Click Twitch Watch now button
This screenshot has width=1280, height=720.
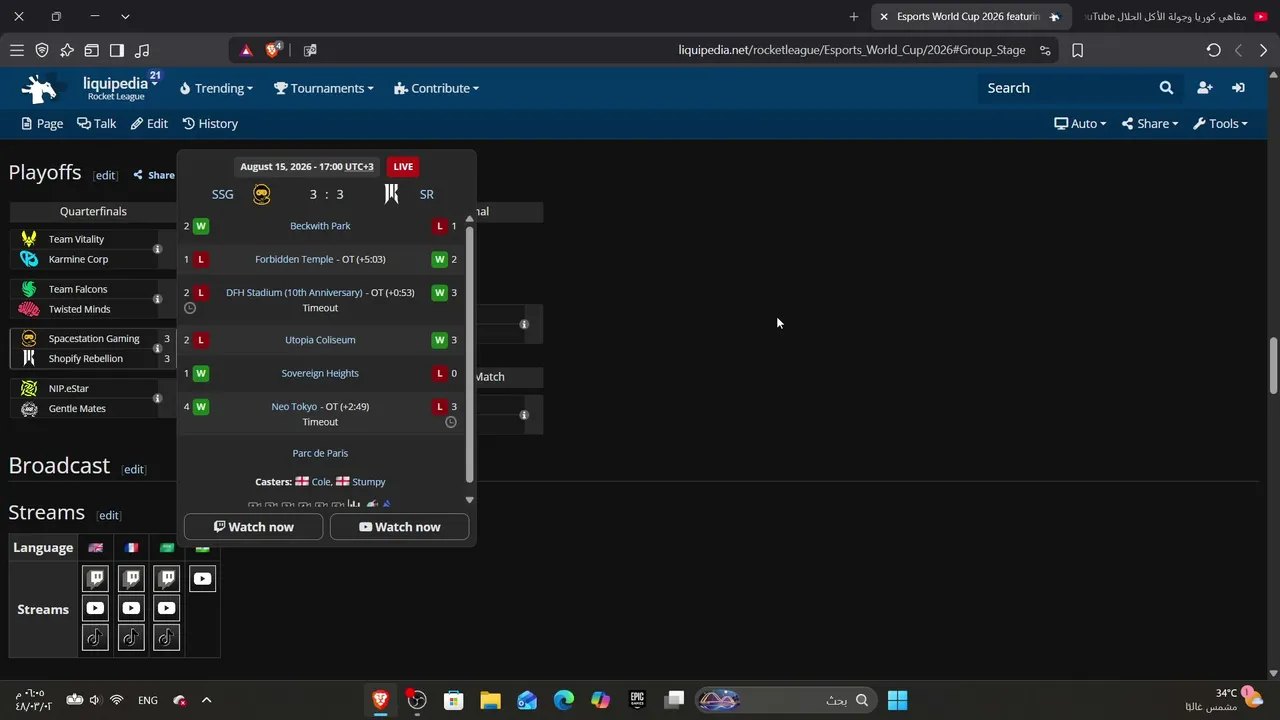(x=254, y=527)
